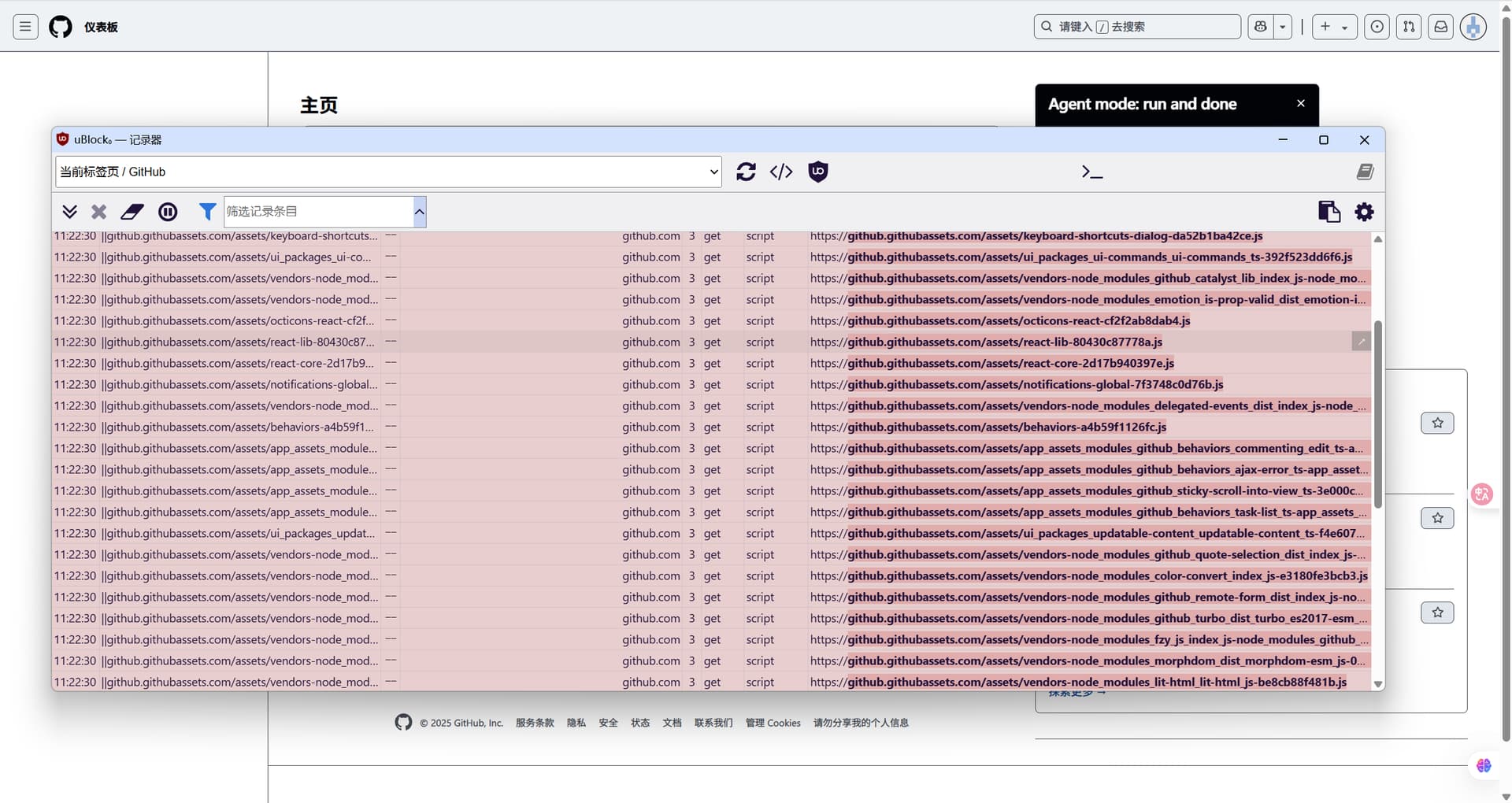Screen dimensions: 1512x803
Task: Open the 服务条款 footer link
Action: [x=535, y=723]
